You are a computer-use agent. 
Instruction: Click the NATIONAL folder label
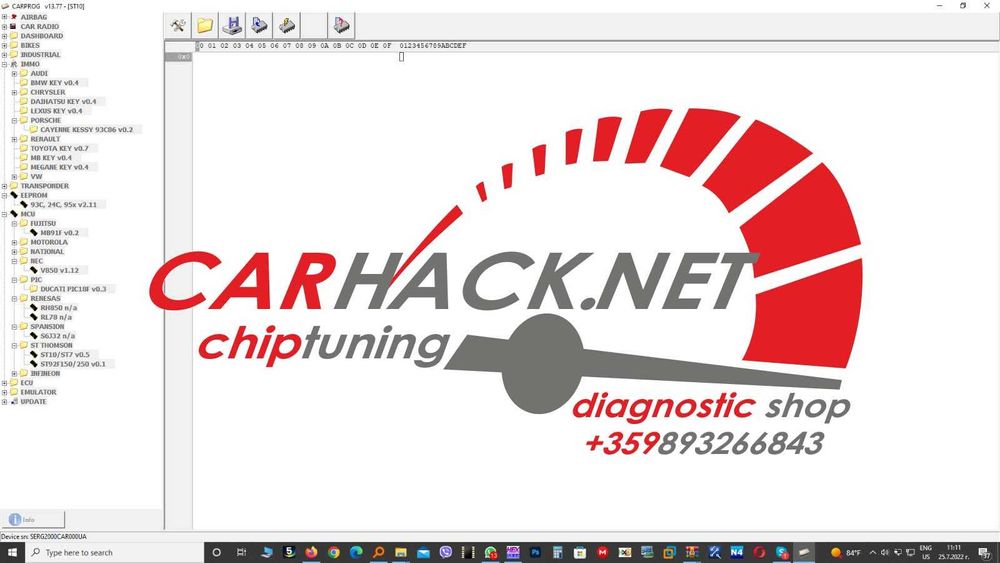click(47, 252)
